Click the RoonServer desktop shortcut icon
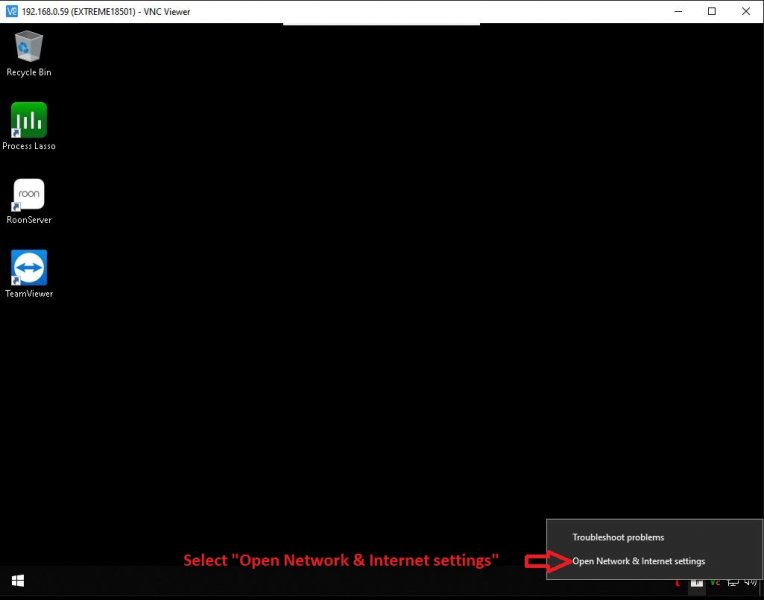This screenshot has height=600, width=764. 29,194
